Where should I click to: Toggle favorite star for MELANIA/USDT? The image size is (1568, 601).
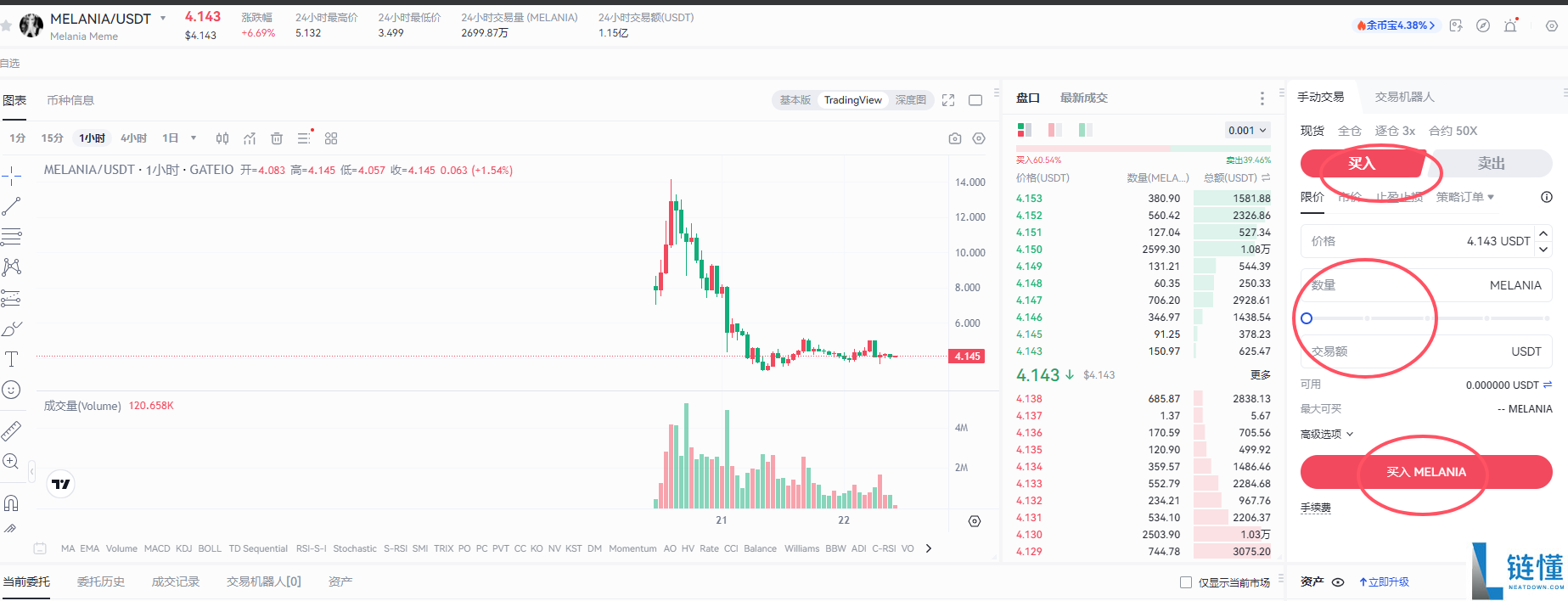point(7,25)
